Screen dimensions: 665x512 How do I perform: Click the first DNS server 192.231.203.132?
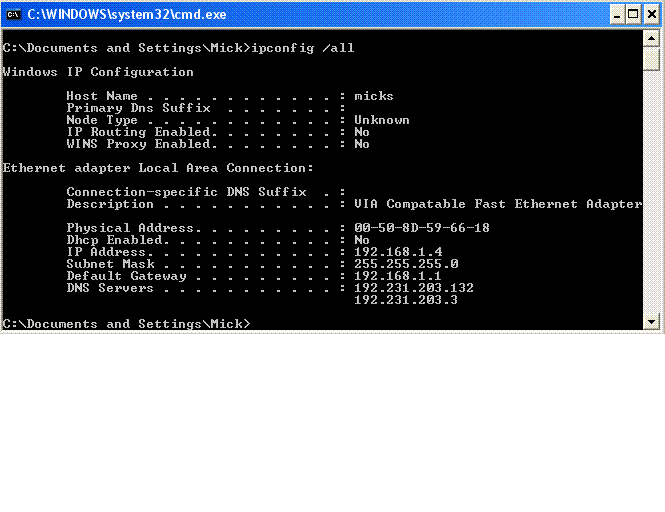tap(414, 288)
